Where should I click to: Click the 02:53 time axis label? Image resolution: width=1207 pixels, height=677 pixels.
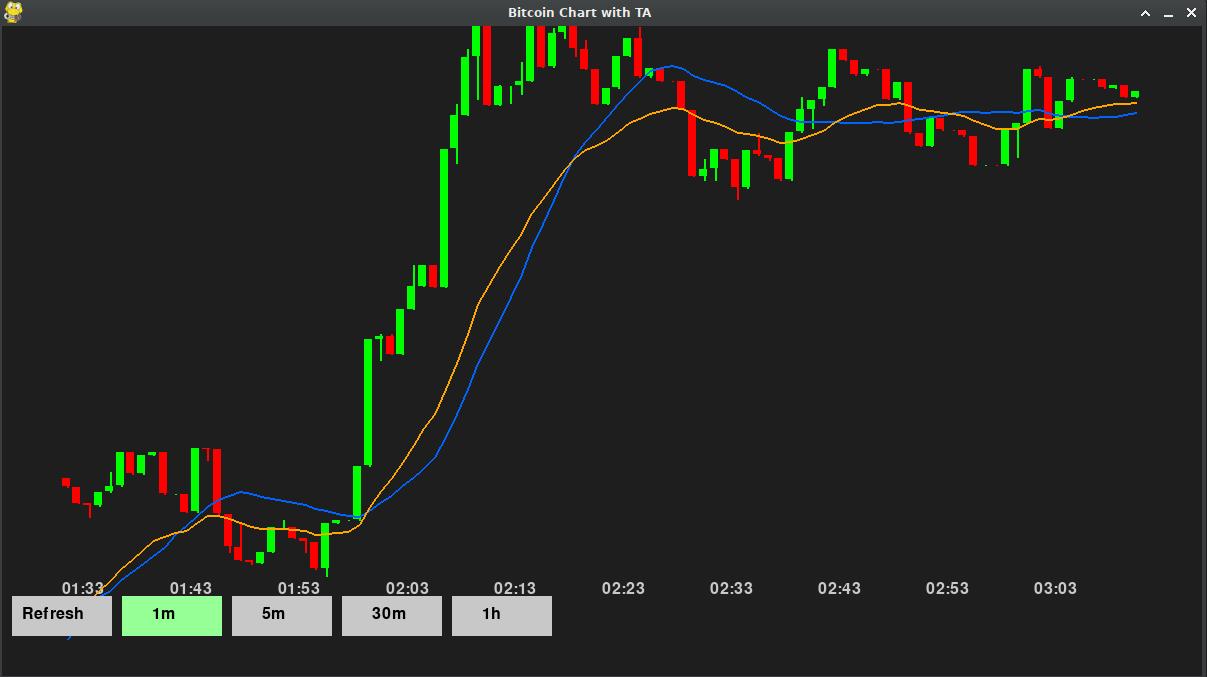(947, 588)
